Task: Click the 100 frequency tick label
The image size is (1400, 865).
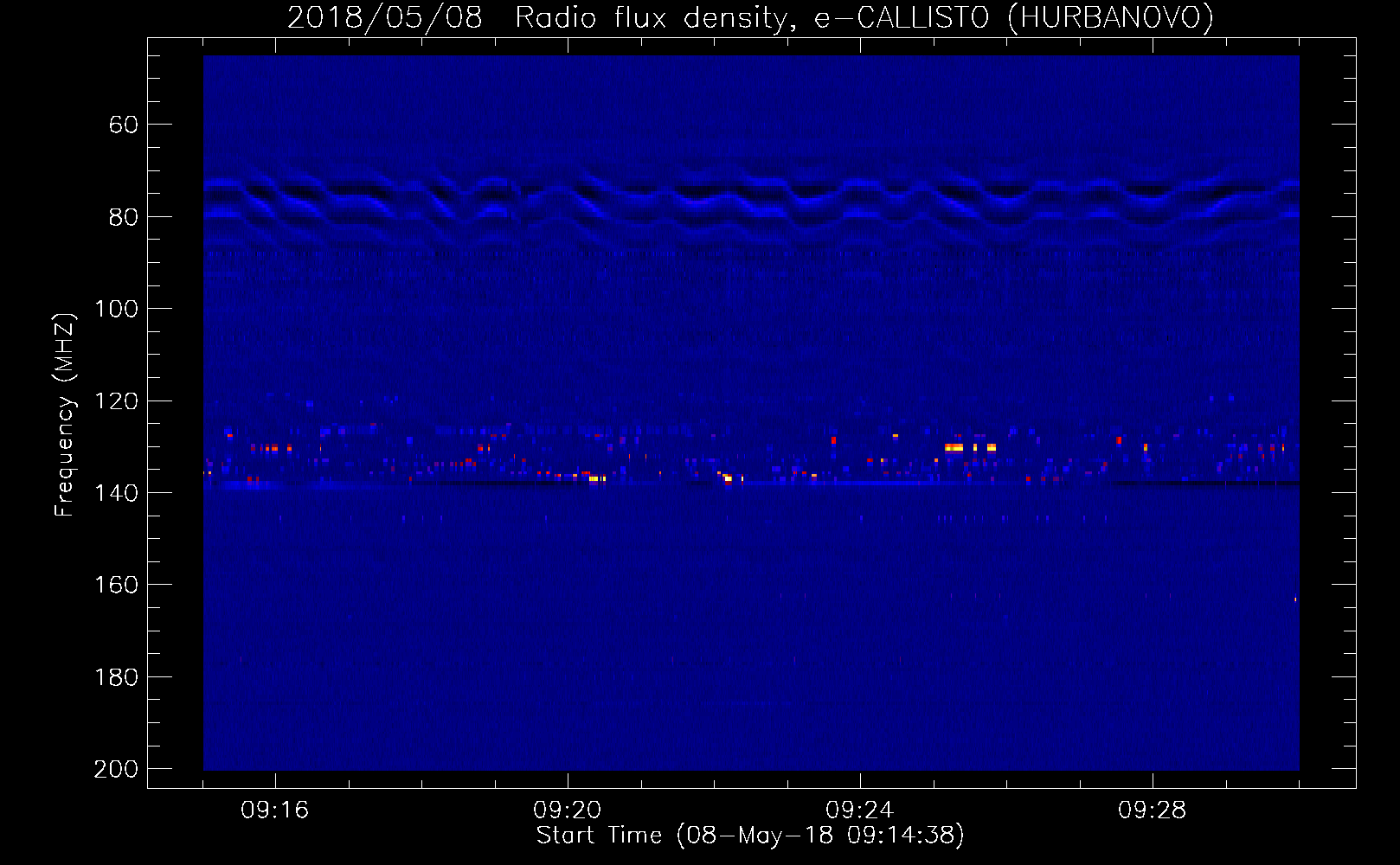Action: (117, 309)
